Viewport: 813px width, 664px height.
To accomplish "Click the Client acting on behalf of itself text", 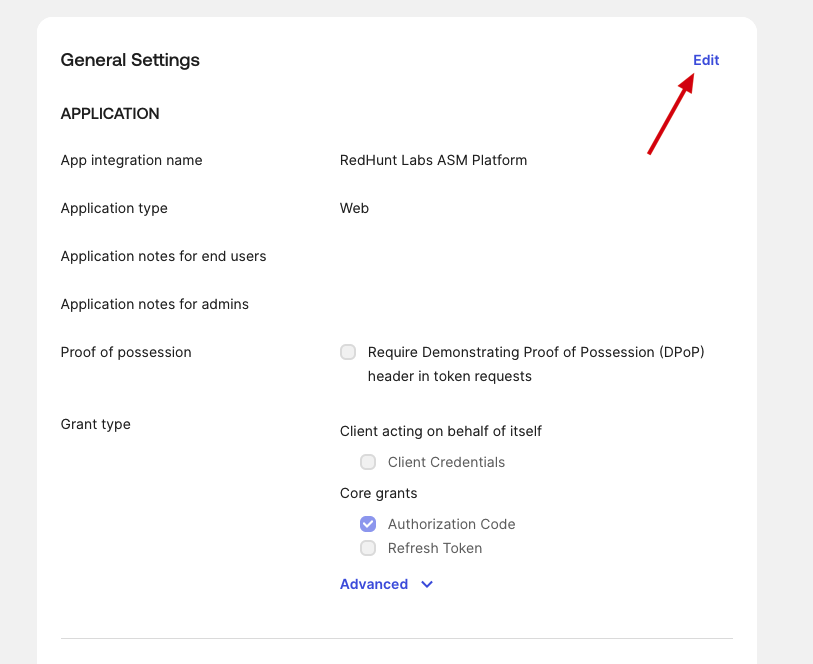I will (x=441, y=431).
